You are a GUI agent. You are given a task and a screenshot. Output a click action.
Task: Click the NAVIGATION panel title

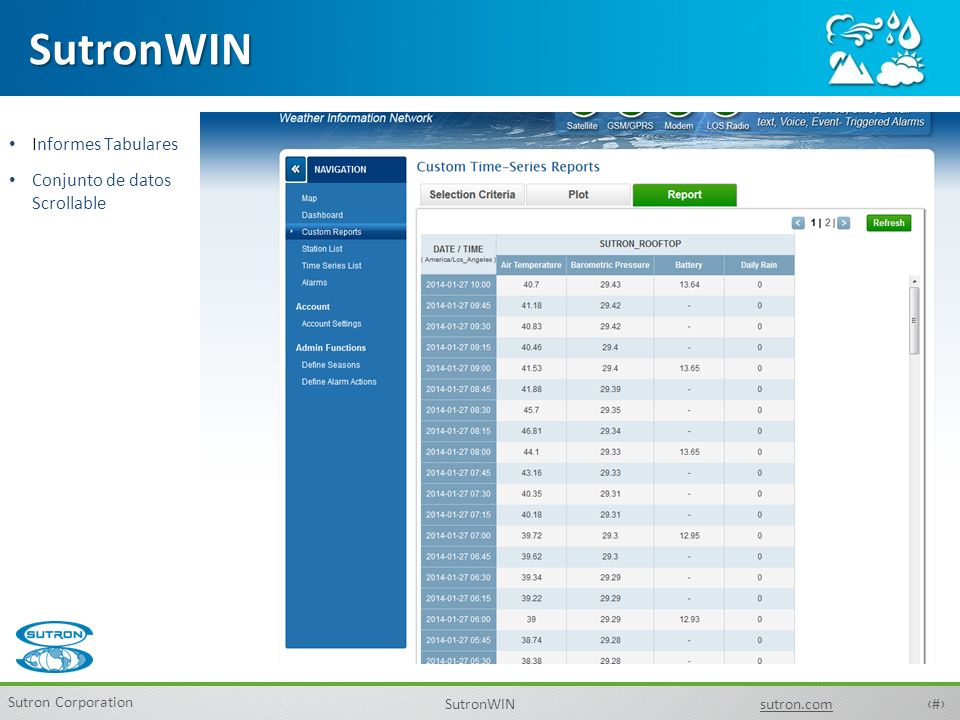(340, 170)
